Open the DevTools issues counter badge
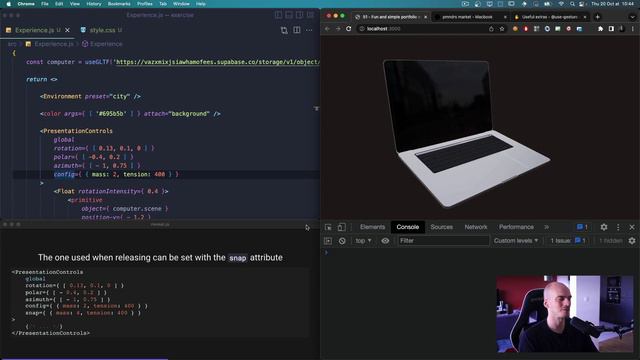Viewport: 640px width, 360px height. [x=582, y=227]
